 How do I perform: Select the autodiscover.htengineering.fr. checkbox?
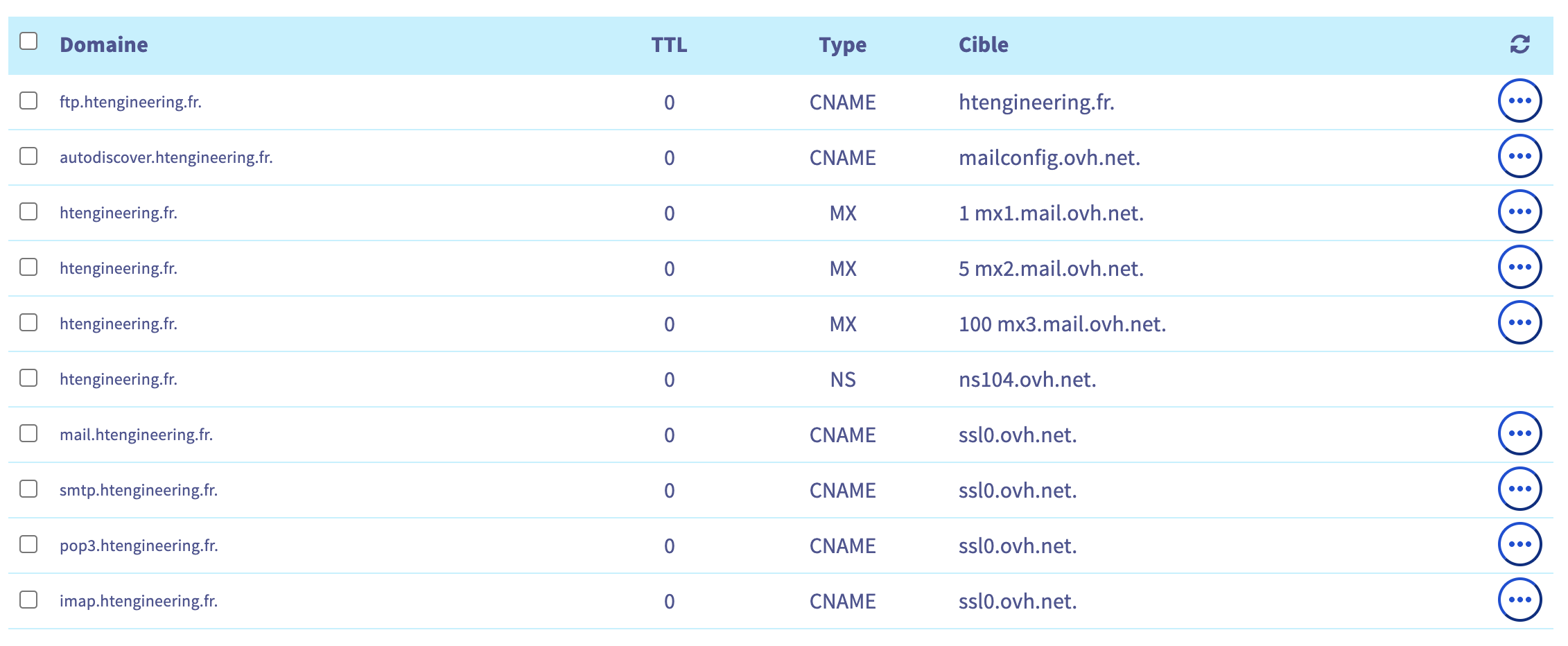28,156
